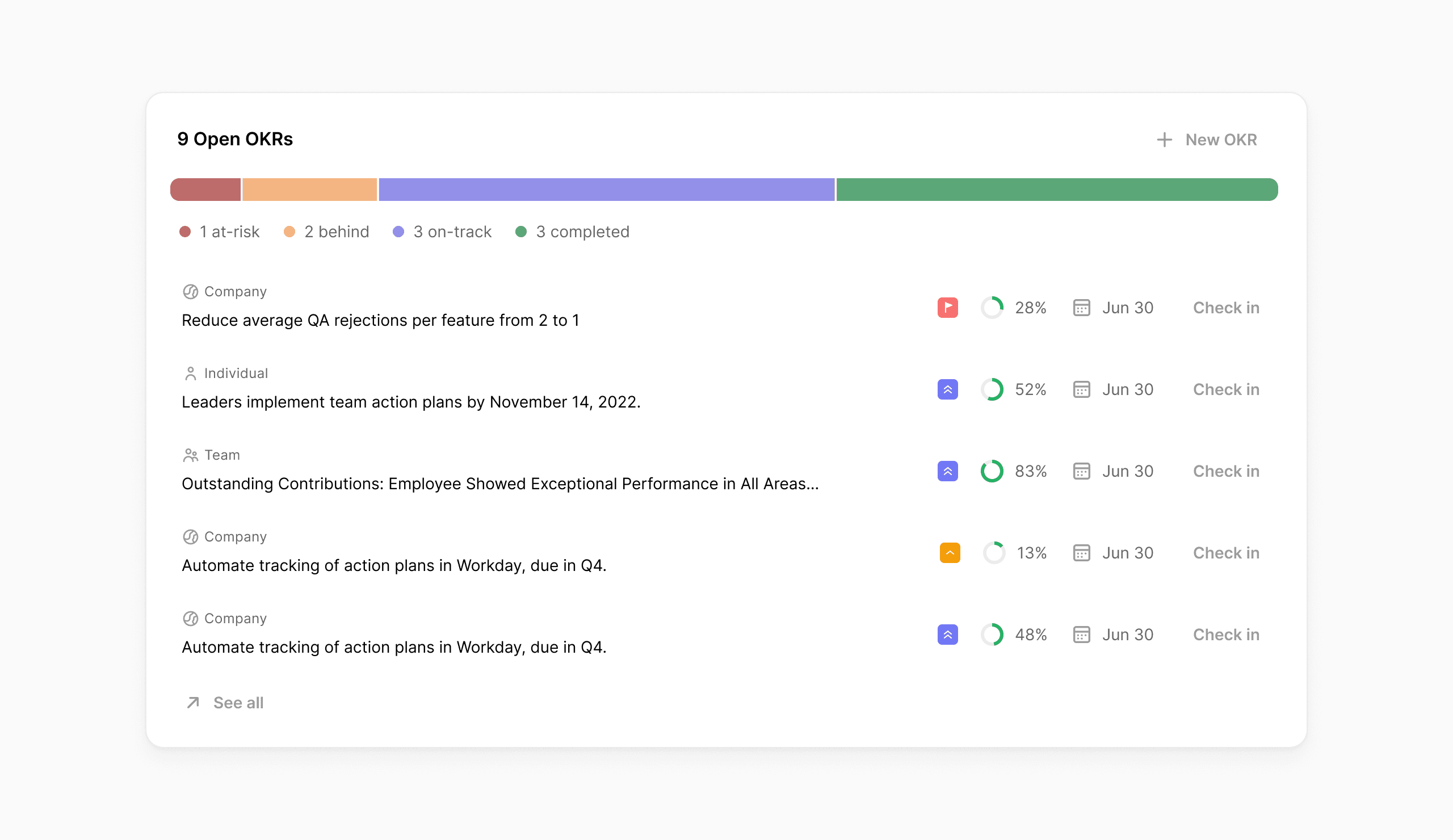Click the 48% progress ring
Screen dimensions: 1453x840
coord(992,635)
